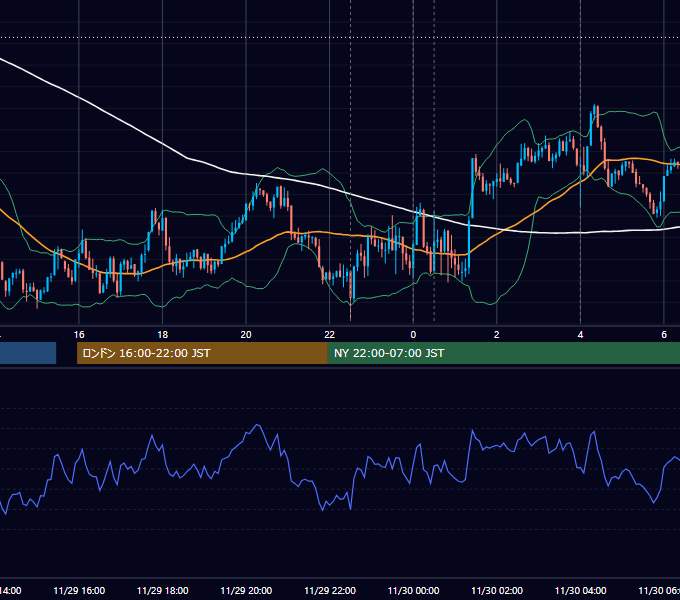Click the 11/29 22:00 time label
Screen dimensions: 680x600
click(x=330, y=590)
